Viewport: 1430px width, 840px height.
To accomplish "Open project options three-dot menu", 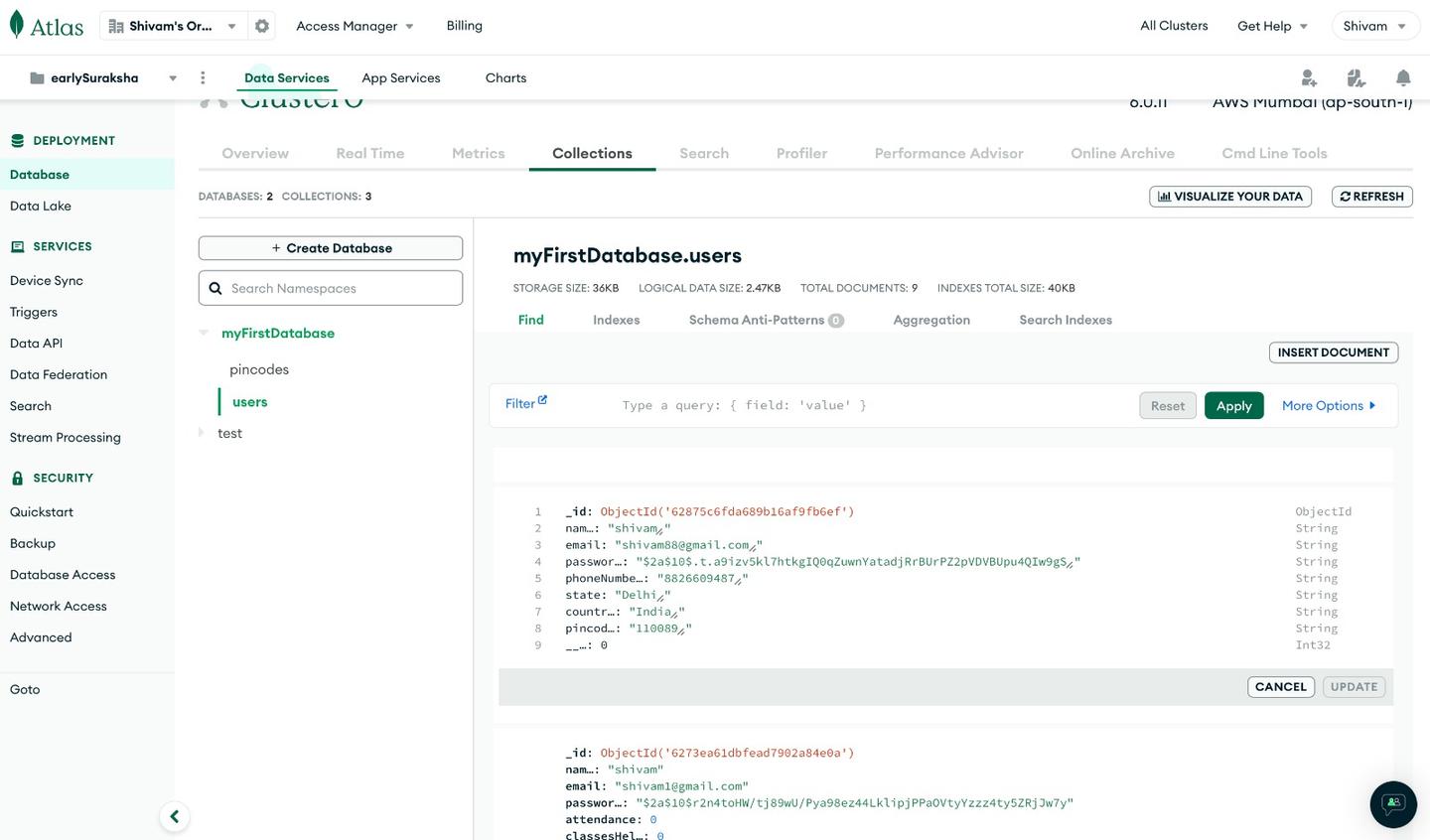I will 203,77.
